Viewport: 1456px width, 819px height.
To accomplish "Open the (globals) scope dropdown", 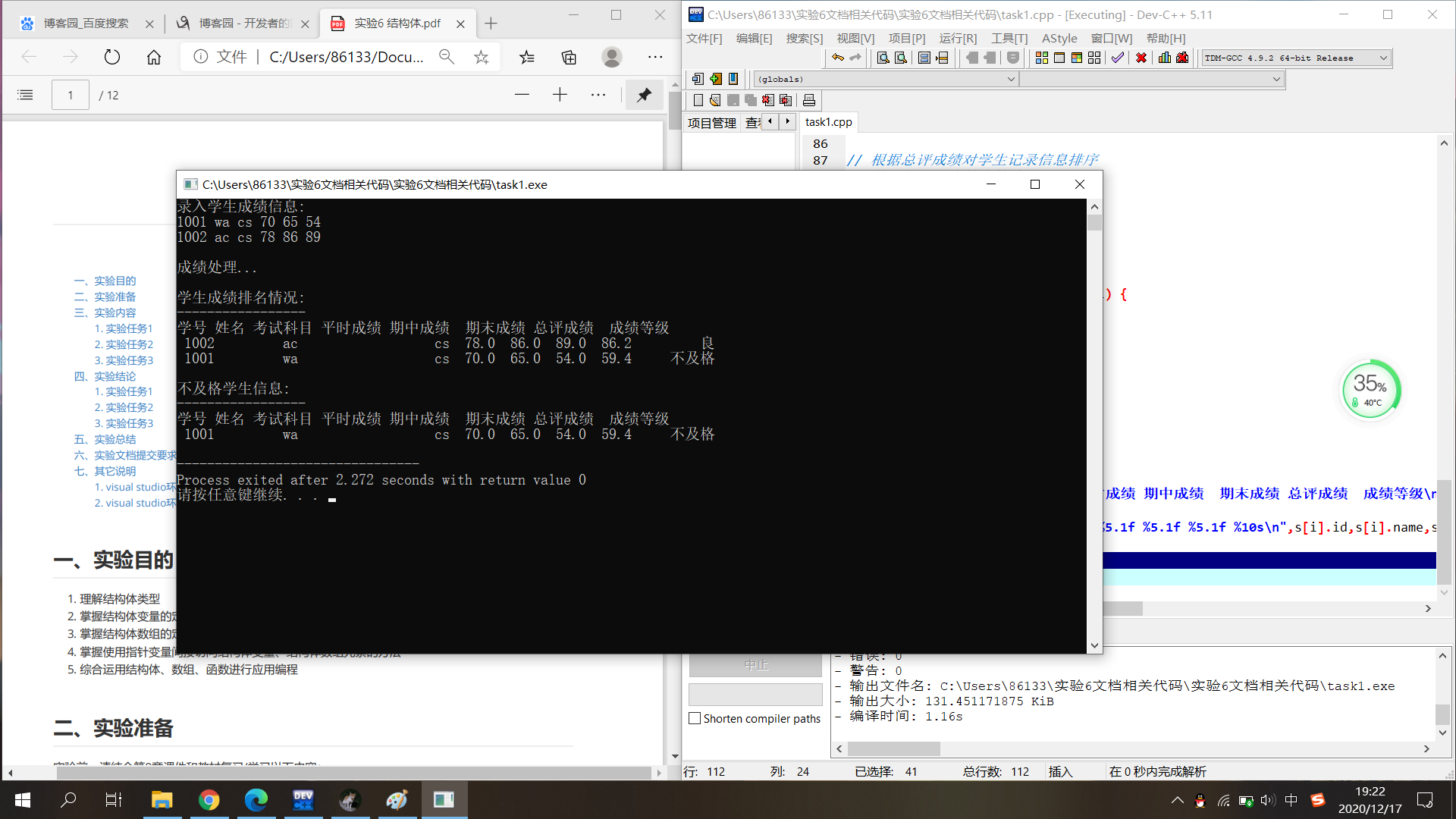I will (x=1010, y=79).
